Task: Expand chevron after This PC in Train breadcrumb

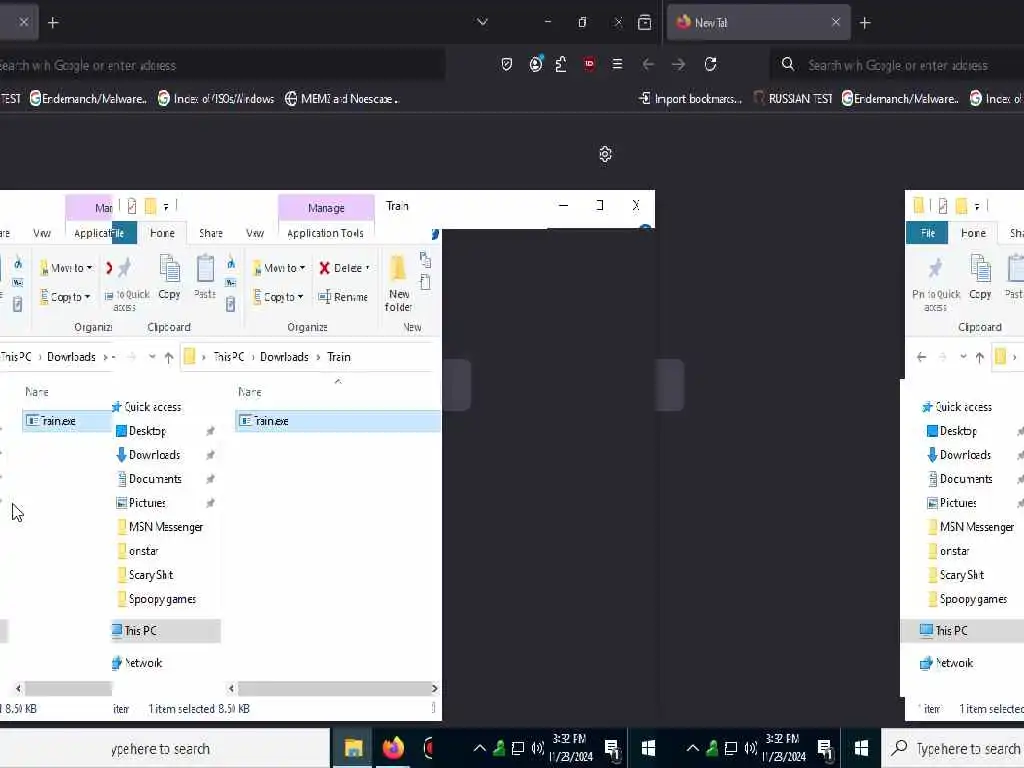Action: (253, 357)
